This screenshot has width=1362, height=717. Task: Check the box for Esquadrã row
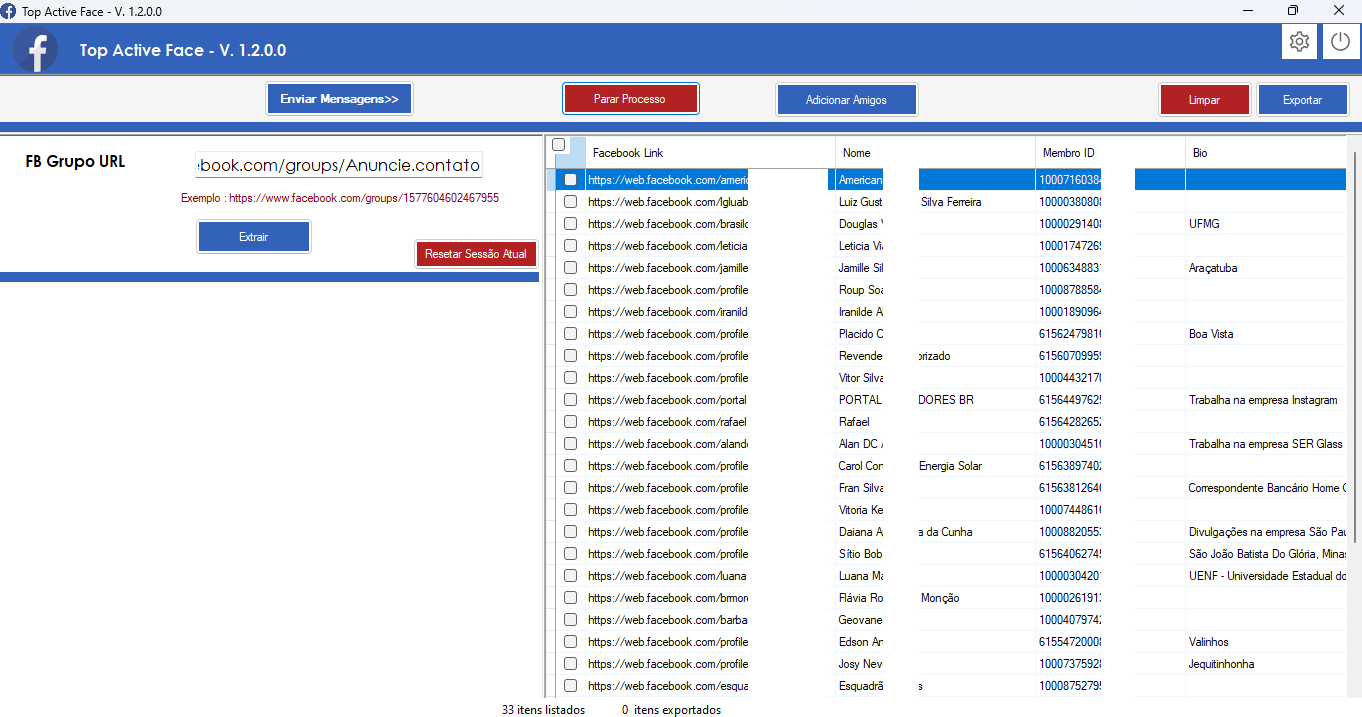570,686
